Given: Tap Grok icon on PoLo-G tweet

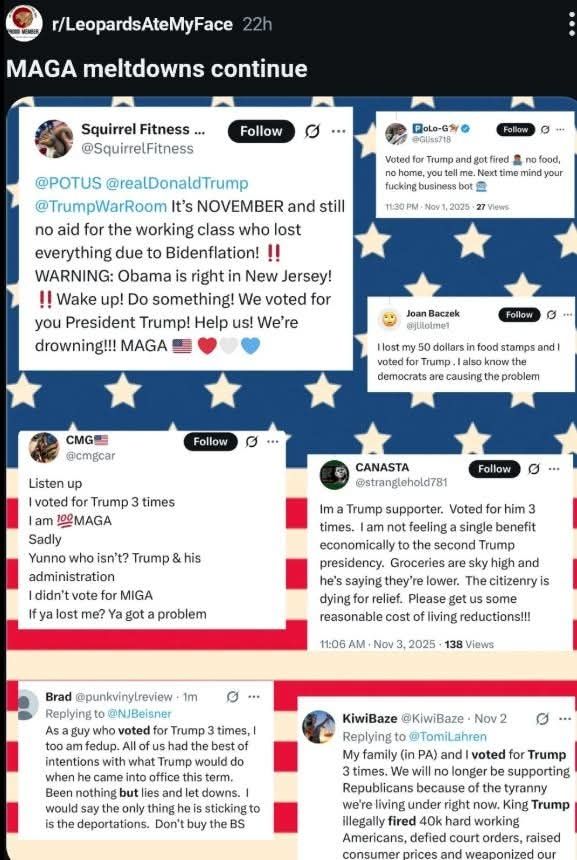Looking at the screenshot, I should click(x=545, y=129).
